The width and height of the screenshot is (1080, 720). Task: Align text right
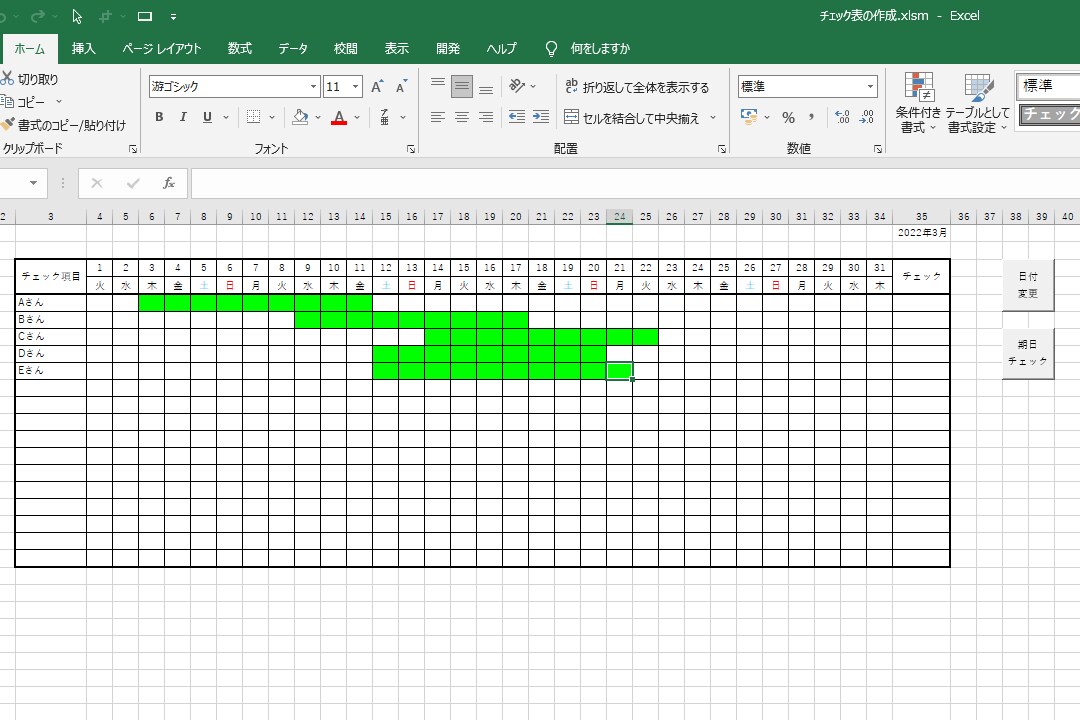pyautogui.click(x=486, y=116)
